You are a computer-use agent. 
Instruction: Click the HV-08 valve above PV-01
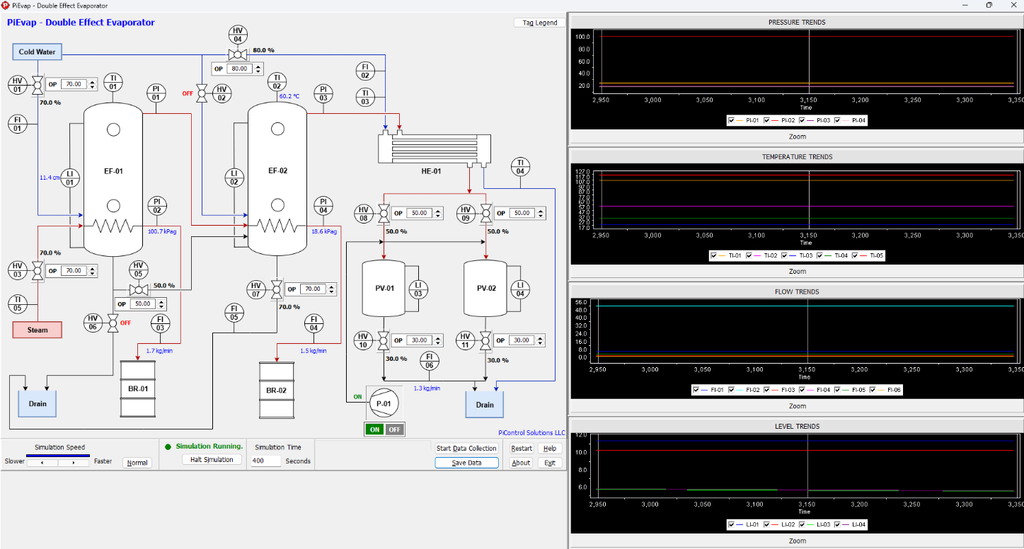pos(384,213)
